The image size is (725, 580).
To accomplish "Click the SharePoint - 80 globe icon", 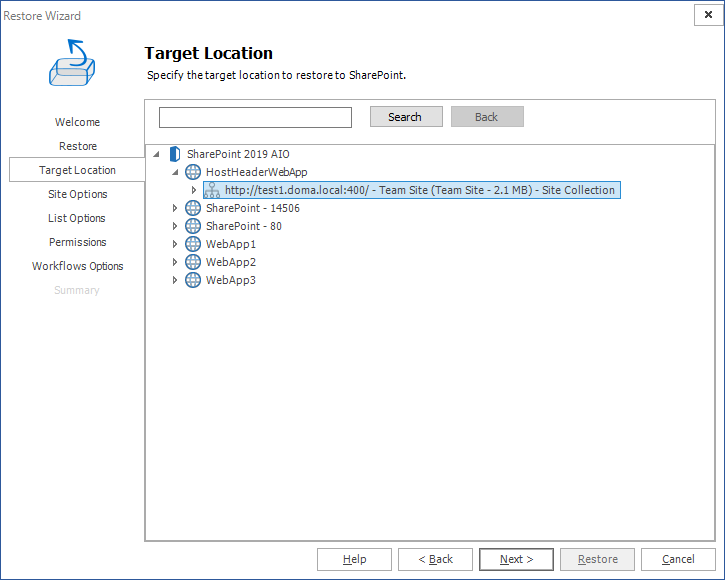I will pos(193,226).
